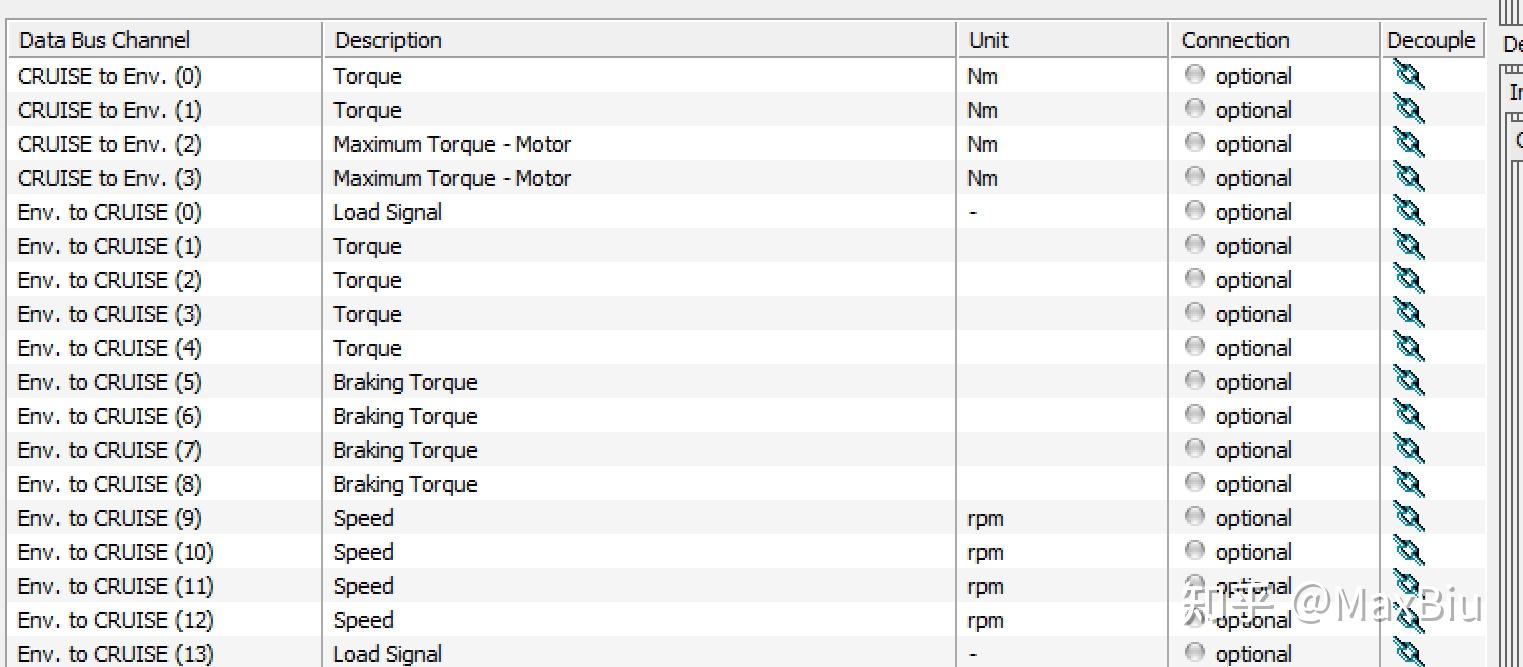Click the Decouple icon for CRUISE to Env. (2)
This screenshot has width=1523, height=667.
[1408, 144]
